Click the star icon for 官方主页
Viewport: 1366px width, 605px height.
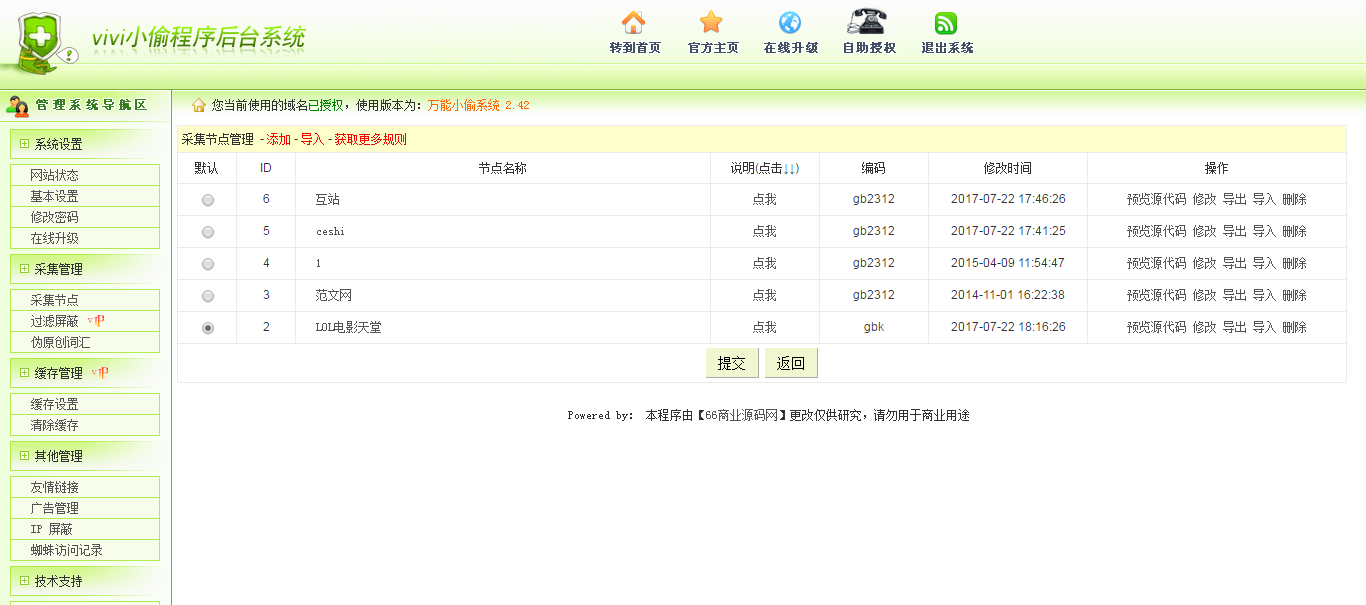[x=711, y=22]
